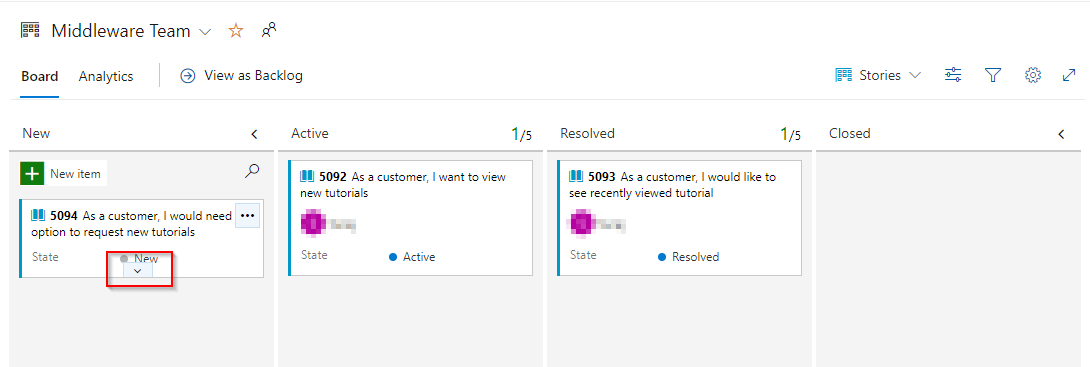Expand the Middleware Team selector chevron
Screen dimensions: 1090x367
coord(205,32)
